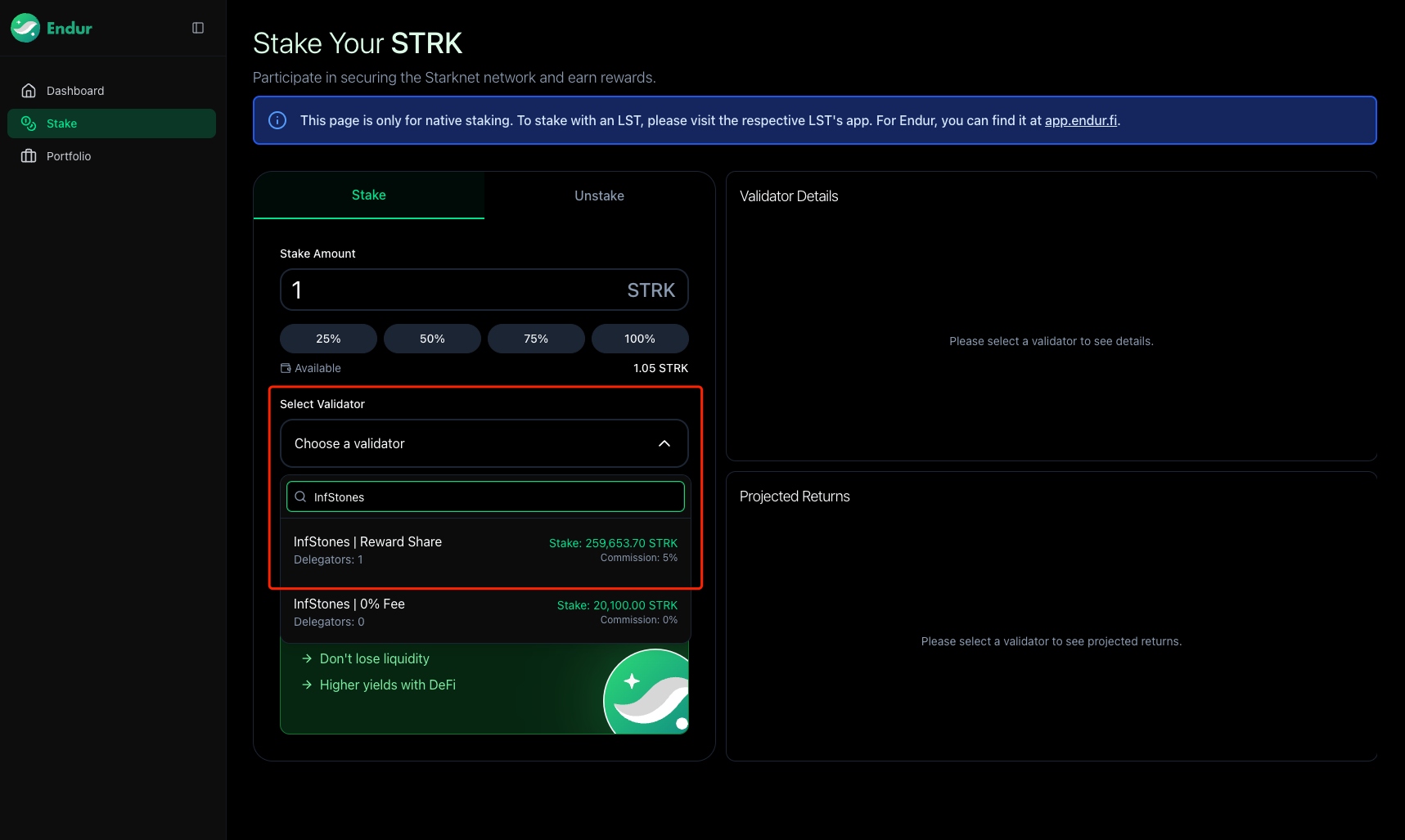
Task: Click the STRK unit label in amount field
Action: [651, 290]
